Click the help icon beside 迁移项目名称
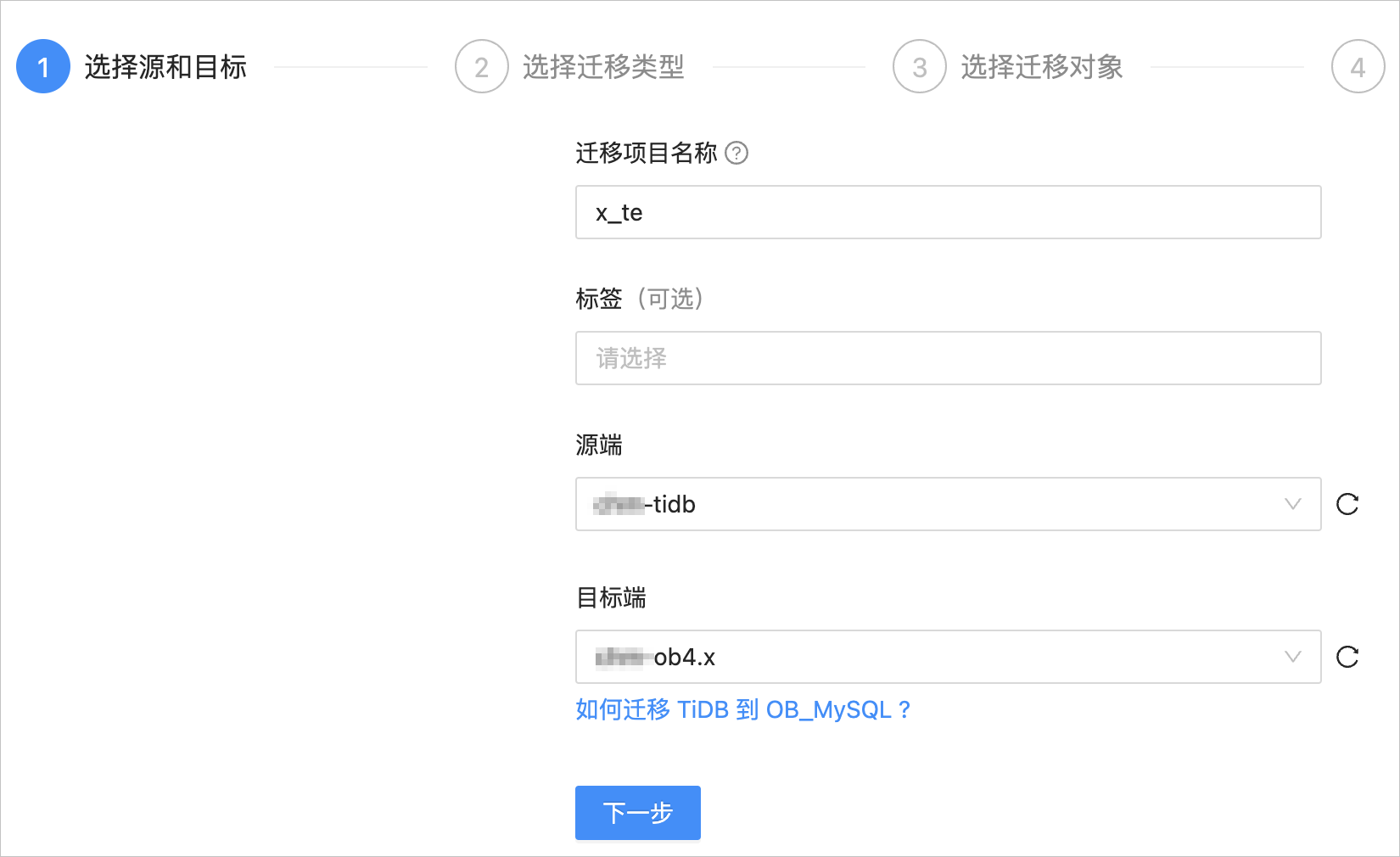Image resolution: width=1400 pixels, height=857 pixels. tap(737, 154)
